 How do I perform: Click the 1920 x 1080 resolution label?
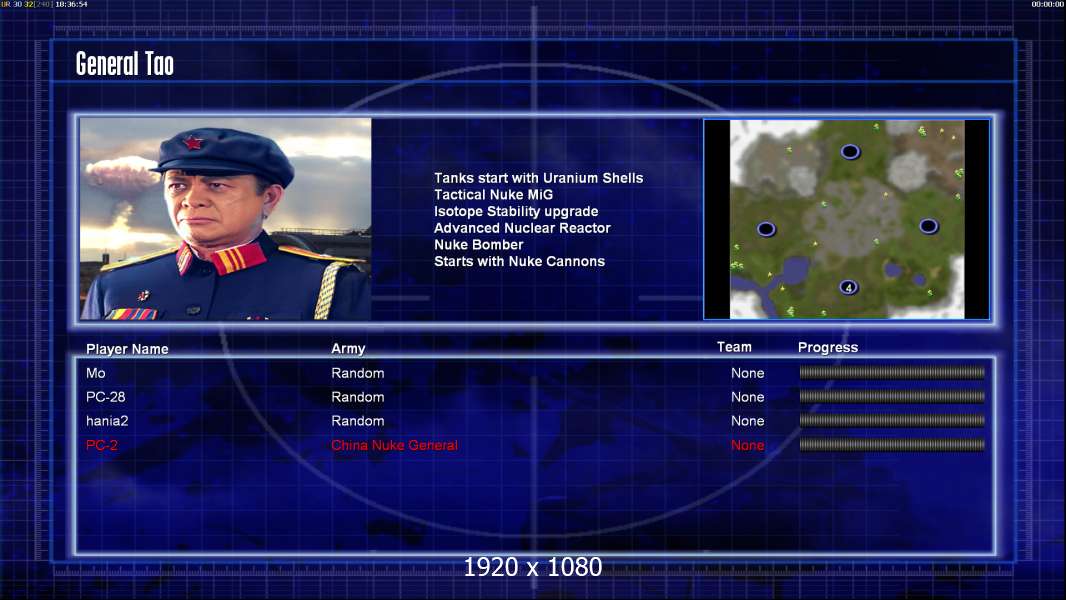coord(533,567)
